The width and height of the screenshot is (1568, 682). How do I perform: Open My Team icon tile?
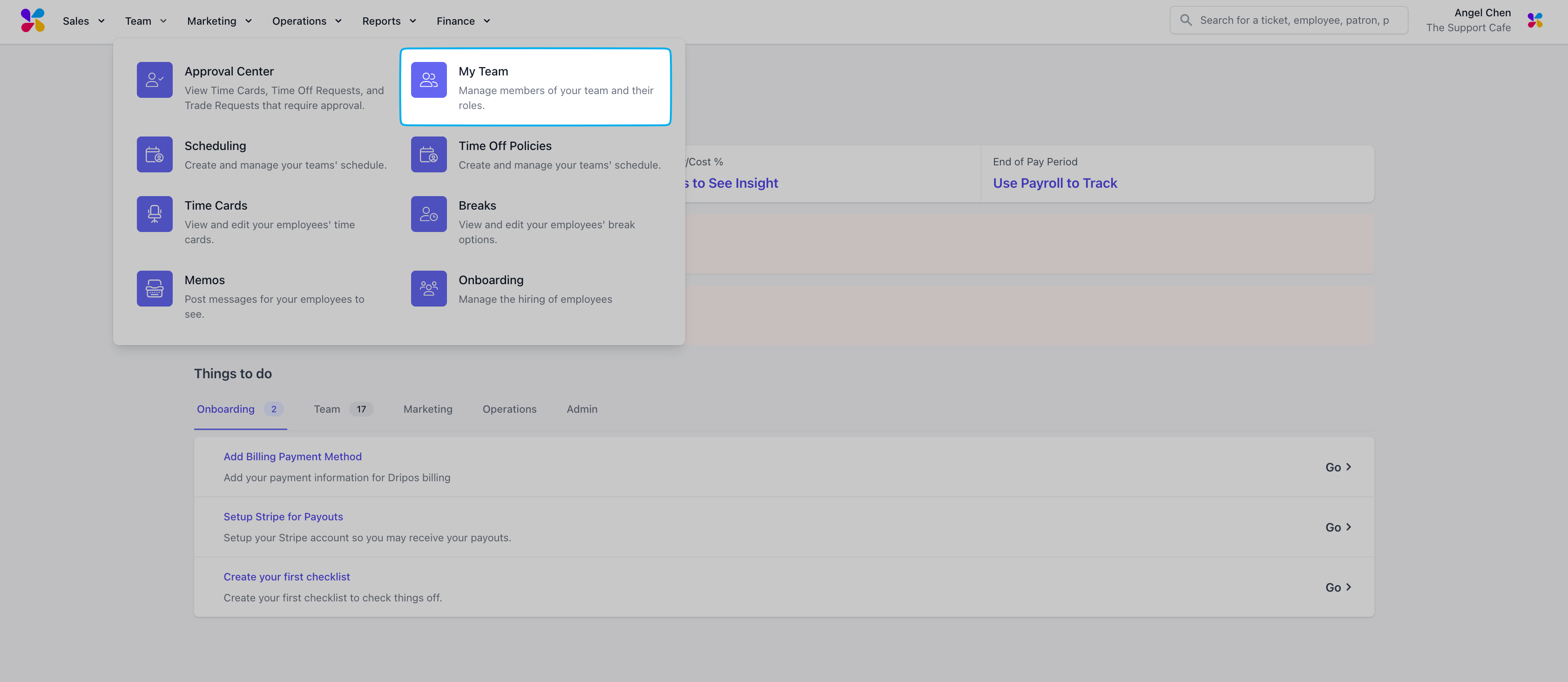pos(428,80)
